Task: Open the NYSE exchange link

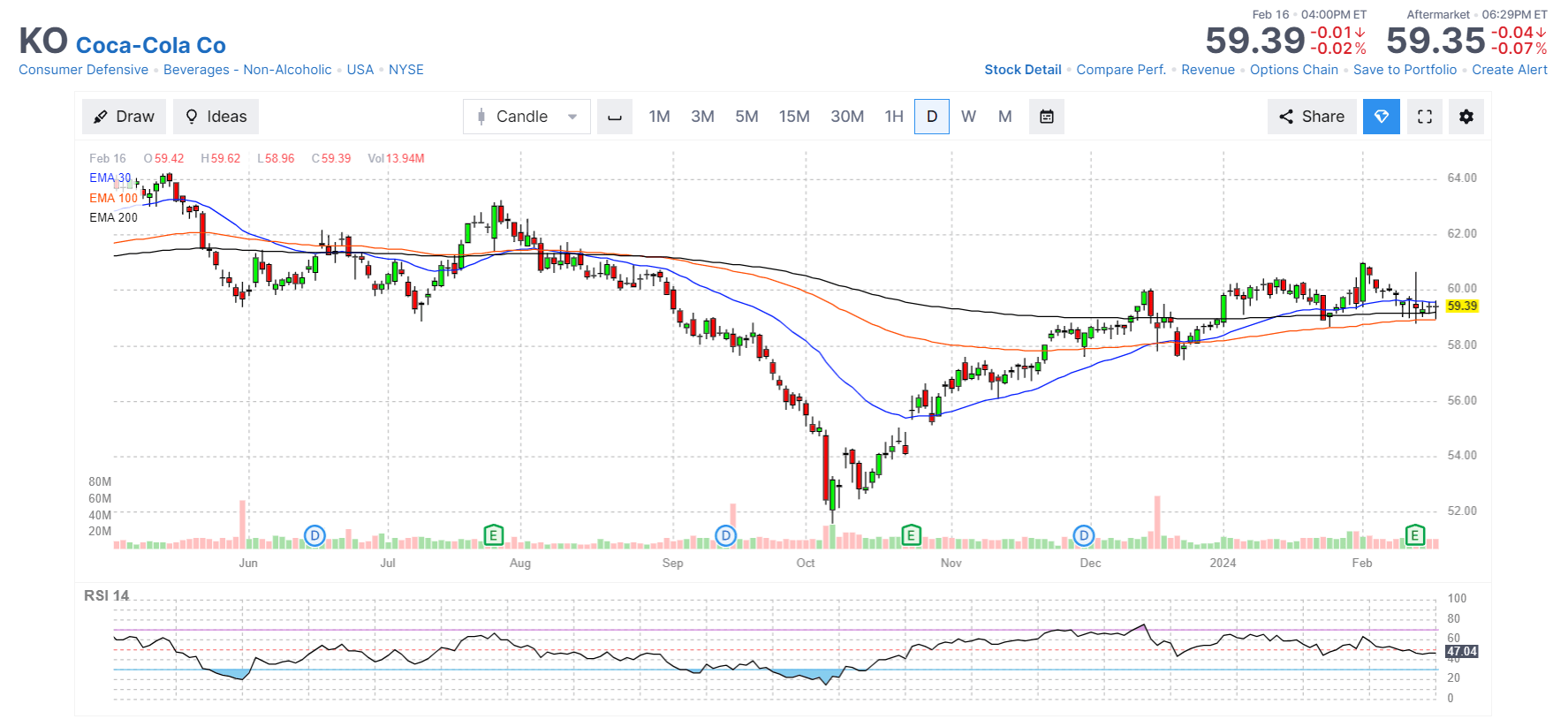Action: (x=406, y=70)
